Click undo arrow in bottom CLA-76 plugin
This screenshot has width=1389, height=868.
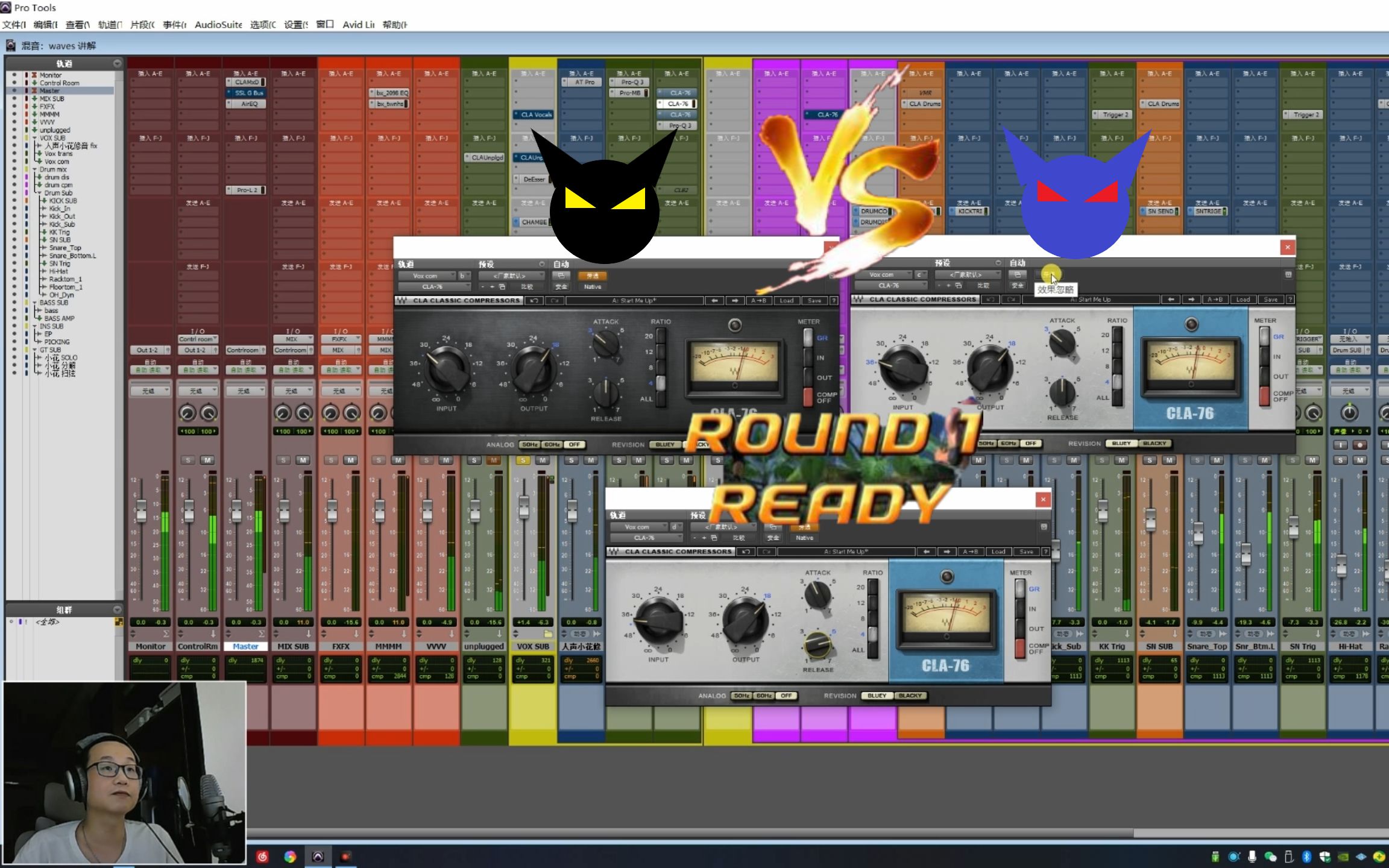click(746, 552)
